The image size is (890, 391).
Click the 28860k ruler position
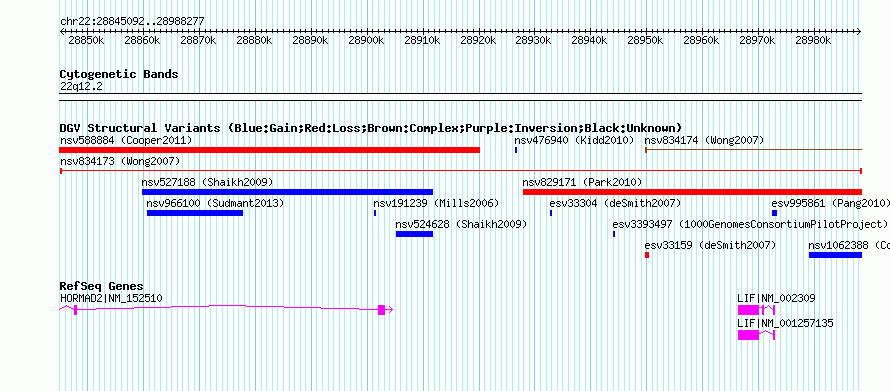[142, 40]
